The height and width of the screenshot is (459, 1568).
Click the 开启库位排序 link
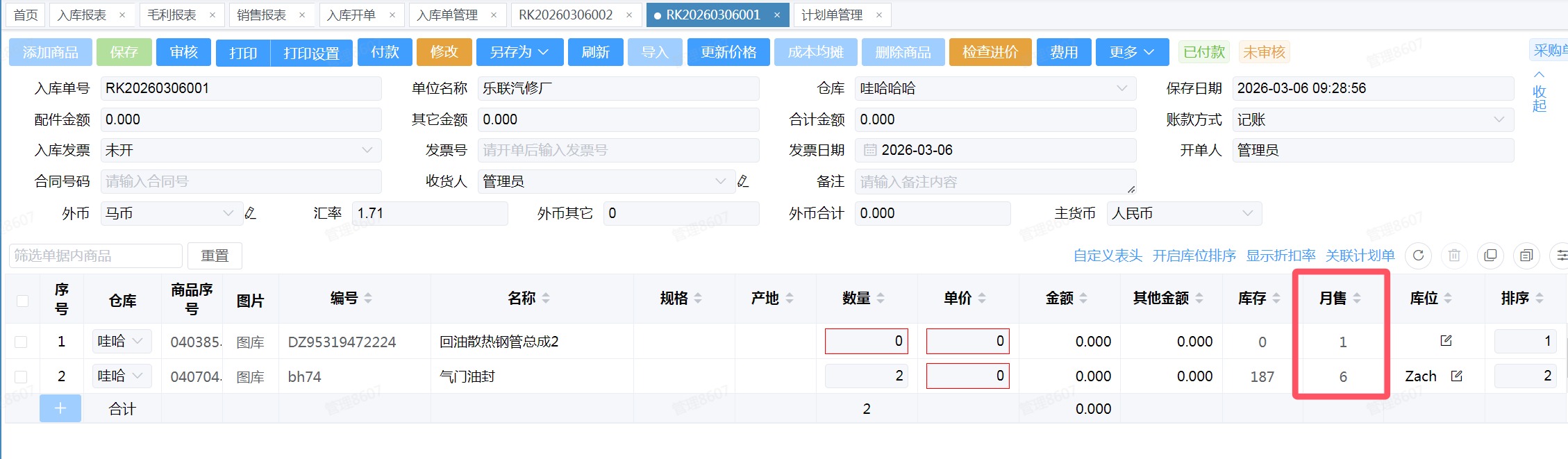coord(1194,256)
